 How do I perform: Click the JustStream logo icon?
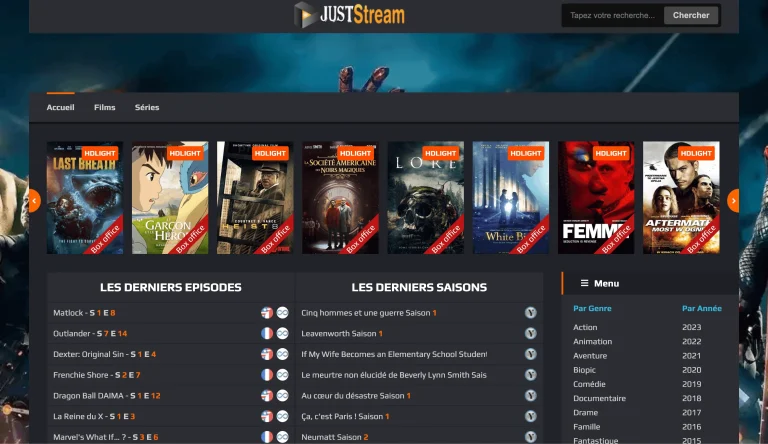[x=305, y=15]
